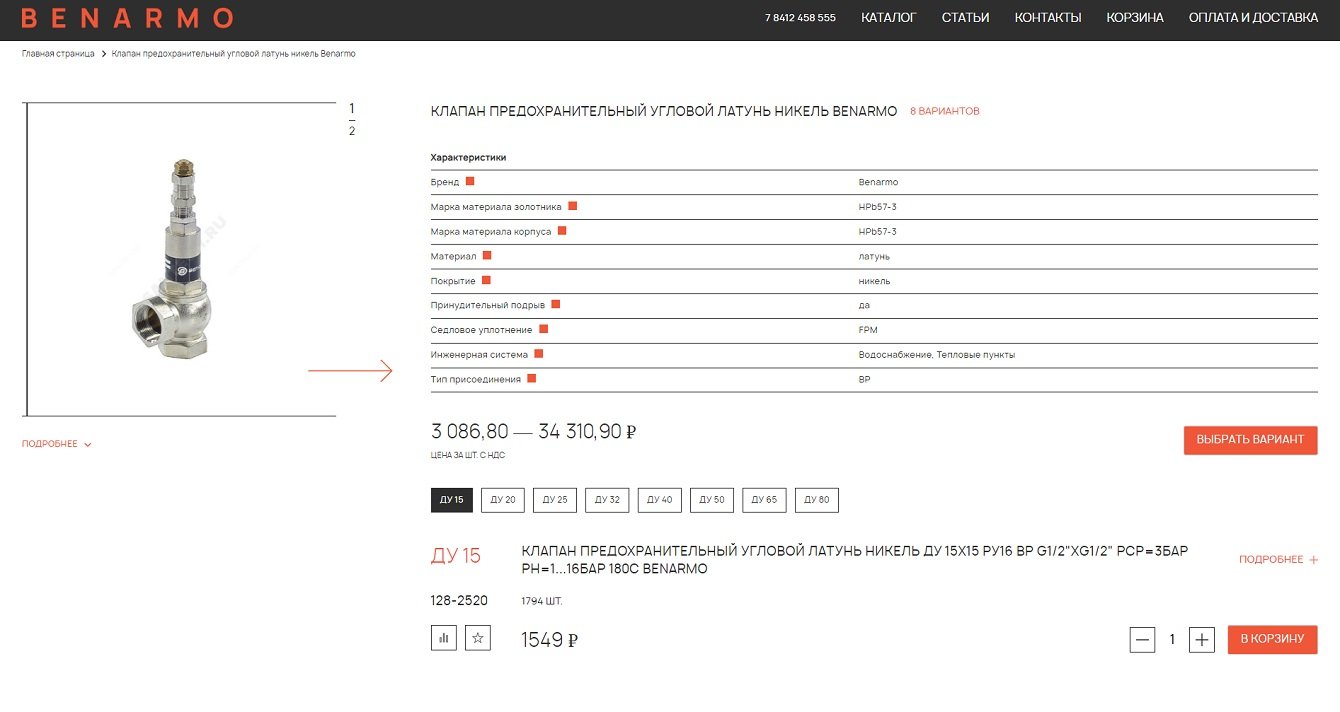Viewport: 1340px width, 712px height.
Task: Click red marker next to Инженерная система
Action: (538, 353)
